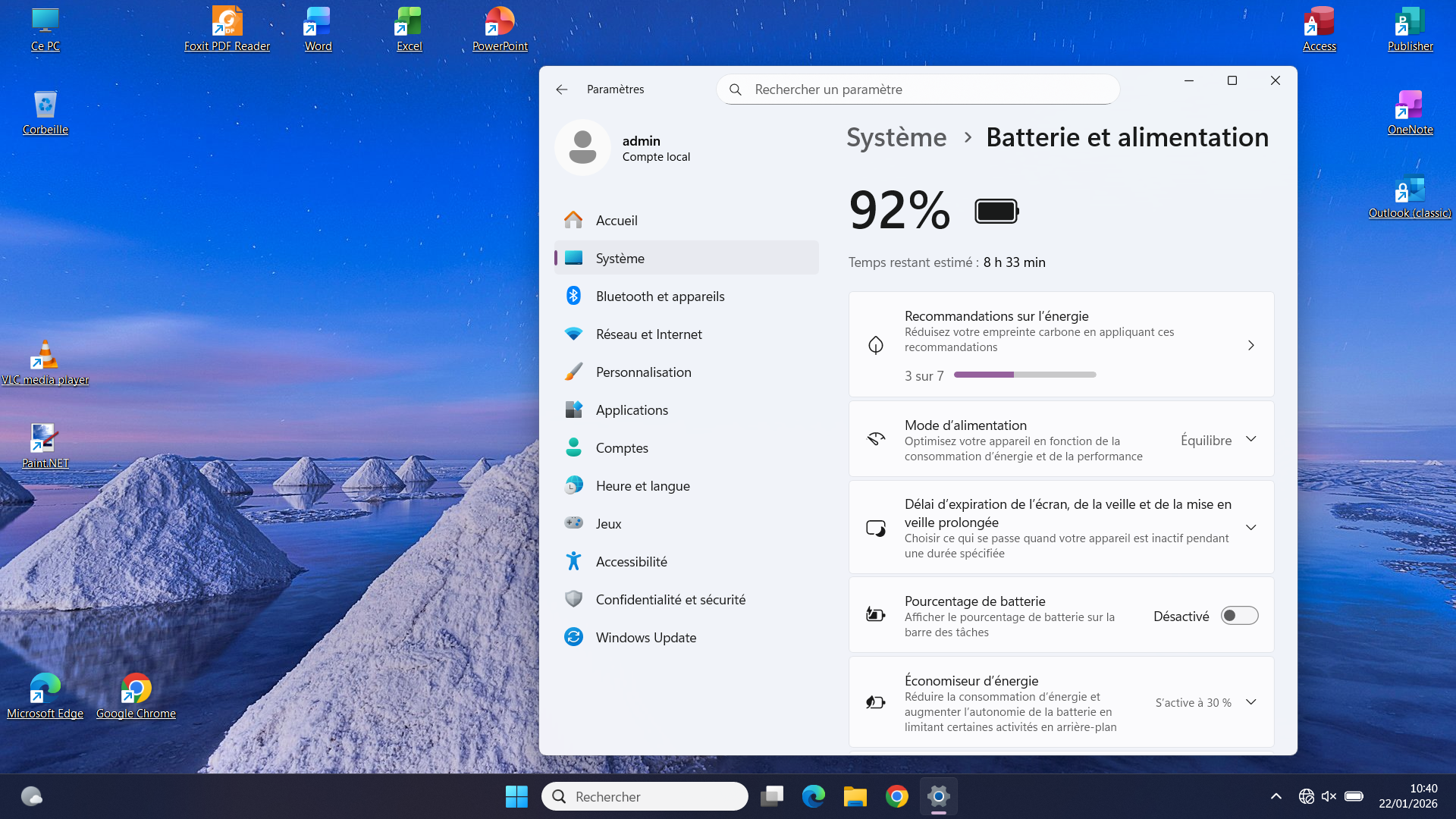Click the Settings gear on the taskbar

[939, 796]
